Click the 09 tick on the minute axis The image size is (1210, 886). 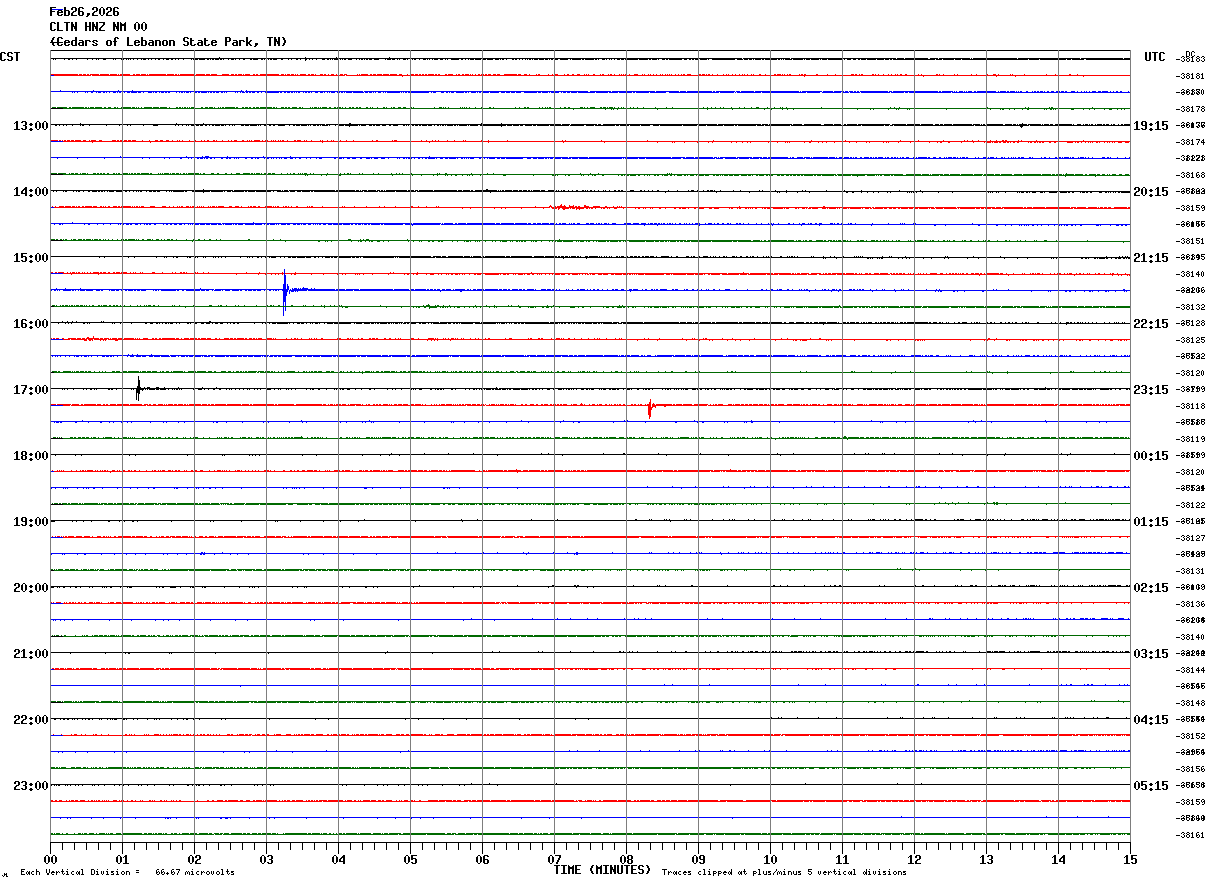point(698,859)
